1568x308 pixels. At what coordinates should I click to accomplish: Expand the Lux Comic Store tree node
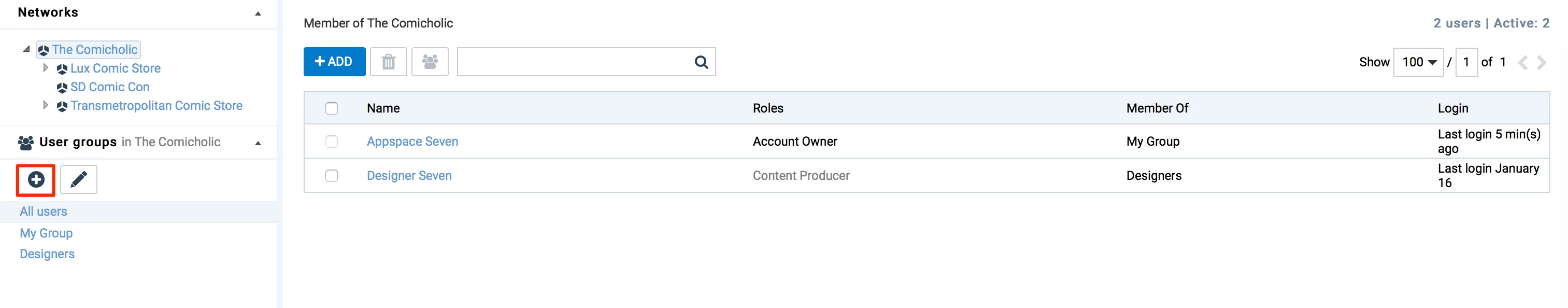point(46,68)
